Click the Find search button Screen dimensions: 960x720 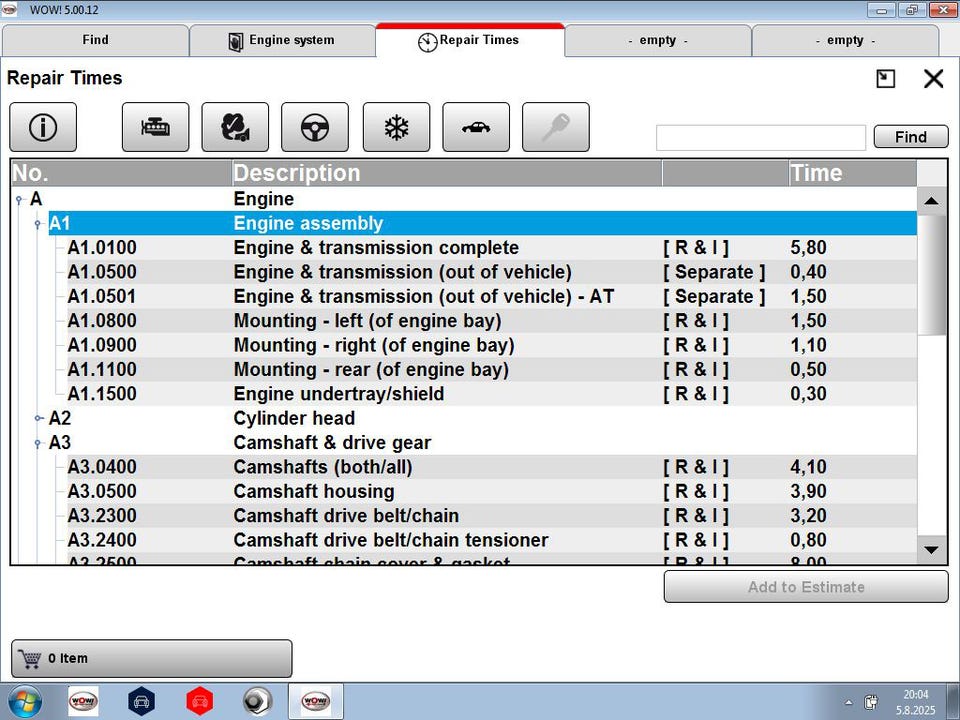click(x=910, y=137)
